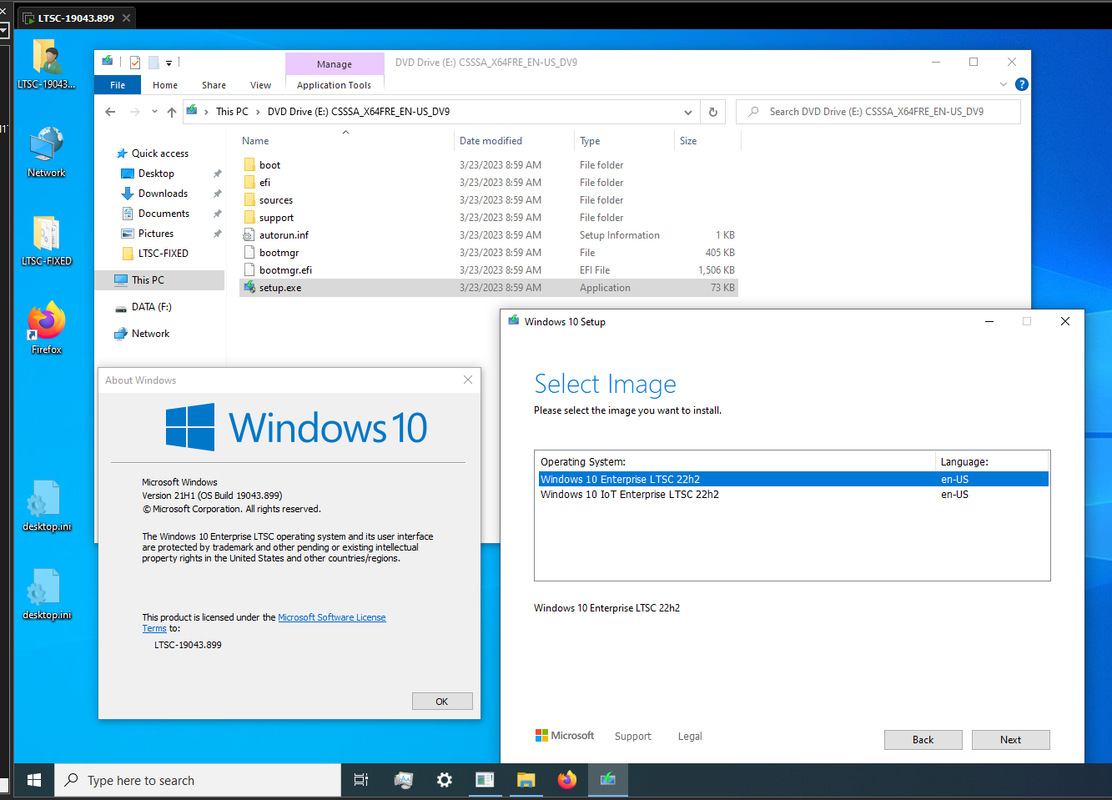1112x800 pixels.
Task: Open boot folder
Action: coord(269,165)
